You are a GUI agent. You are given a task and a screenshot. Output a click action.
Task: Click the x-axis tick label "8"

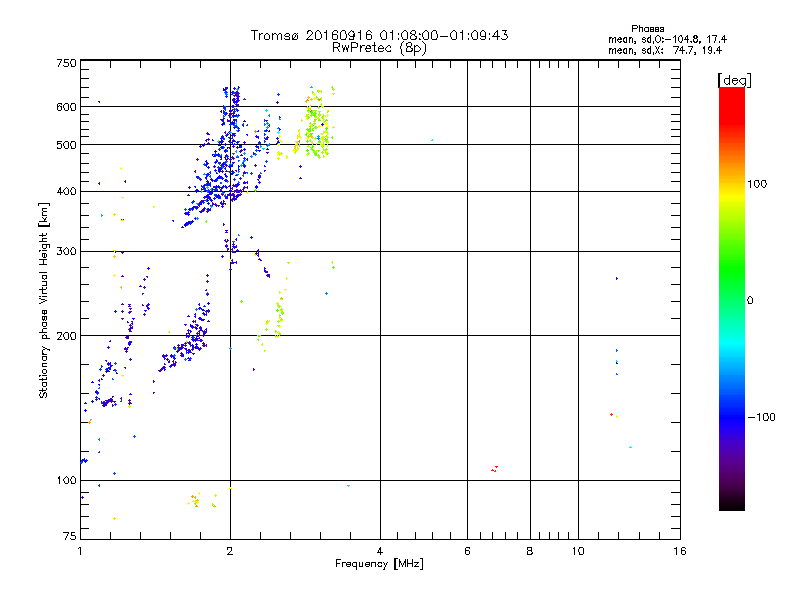(530, 551)
